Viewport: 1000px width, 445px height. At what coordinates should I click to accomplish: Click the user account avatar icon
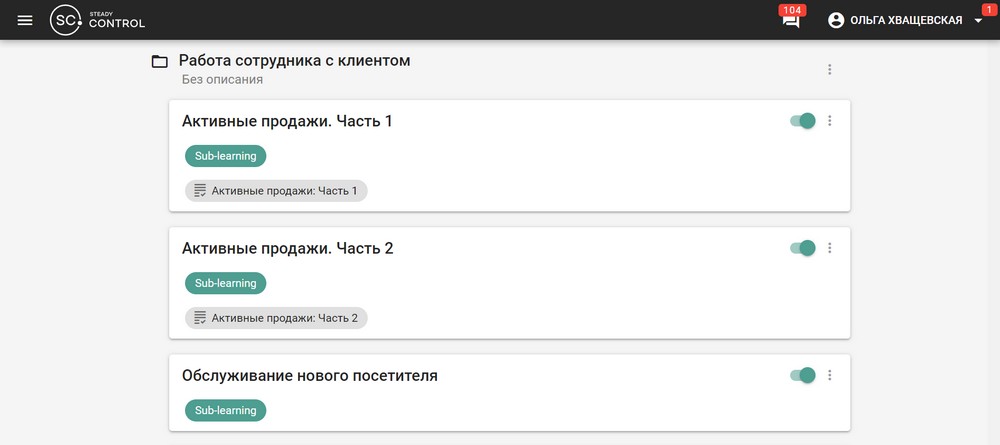[x=836, y=20]
